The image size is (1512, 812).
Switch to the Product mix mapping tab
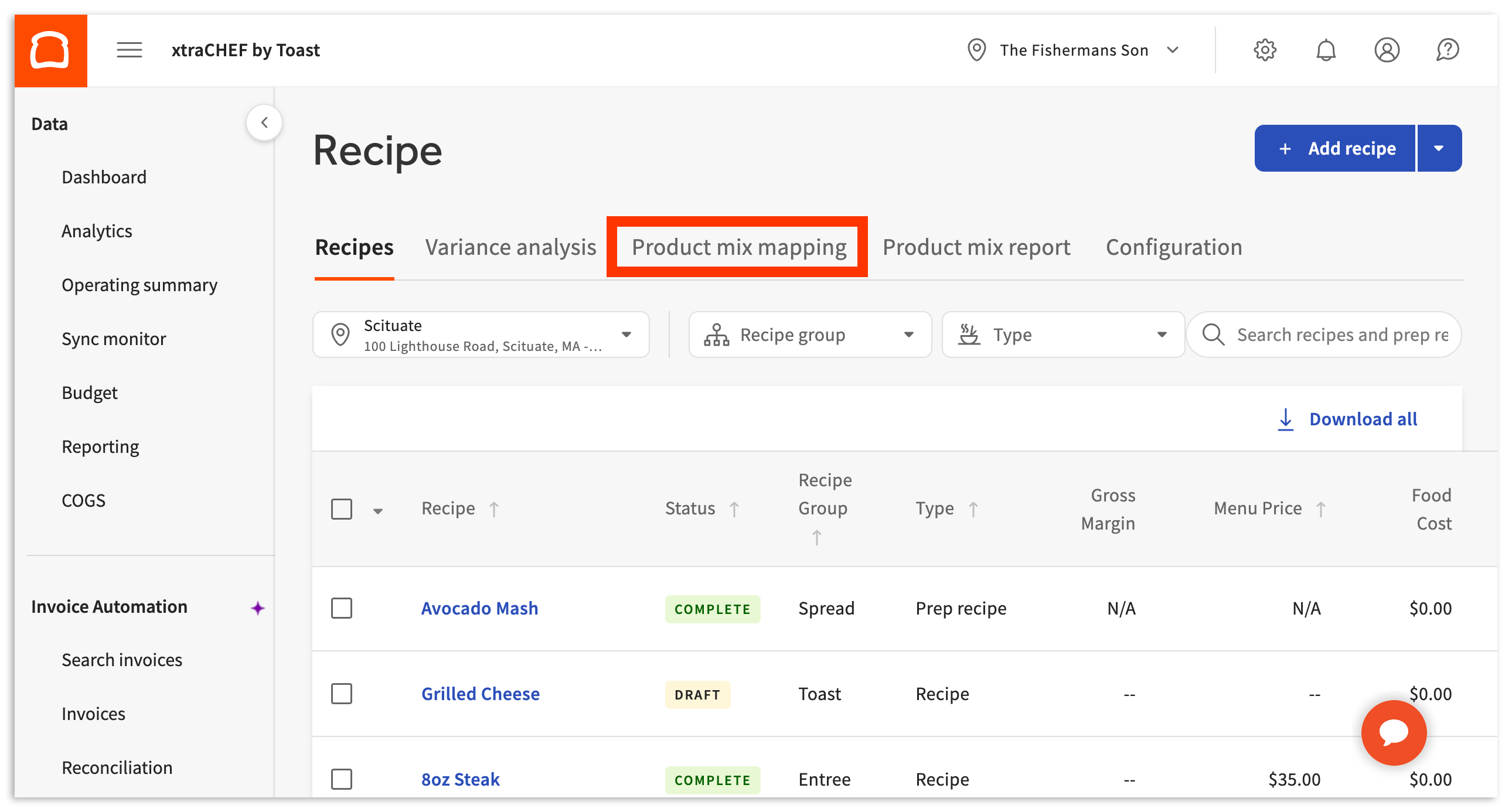pos(738,247)
